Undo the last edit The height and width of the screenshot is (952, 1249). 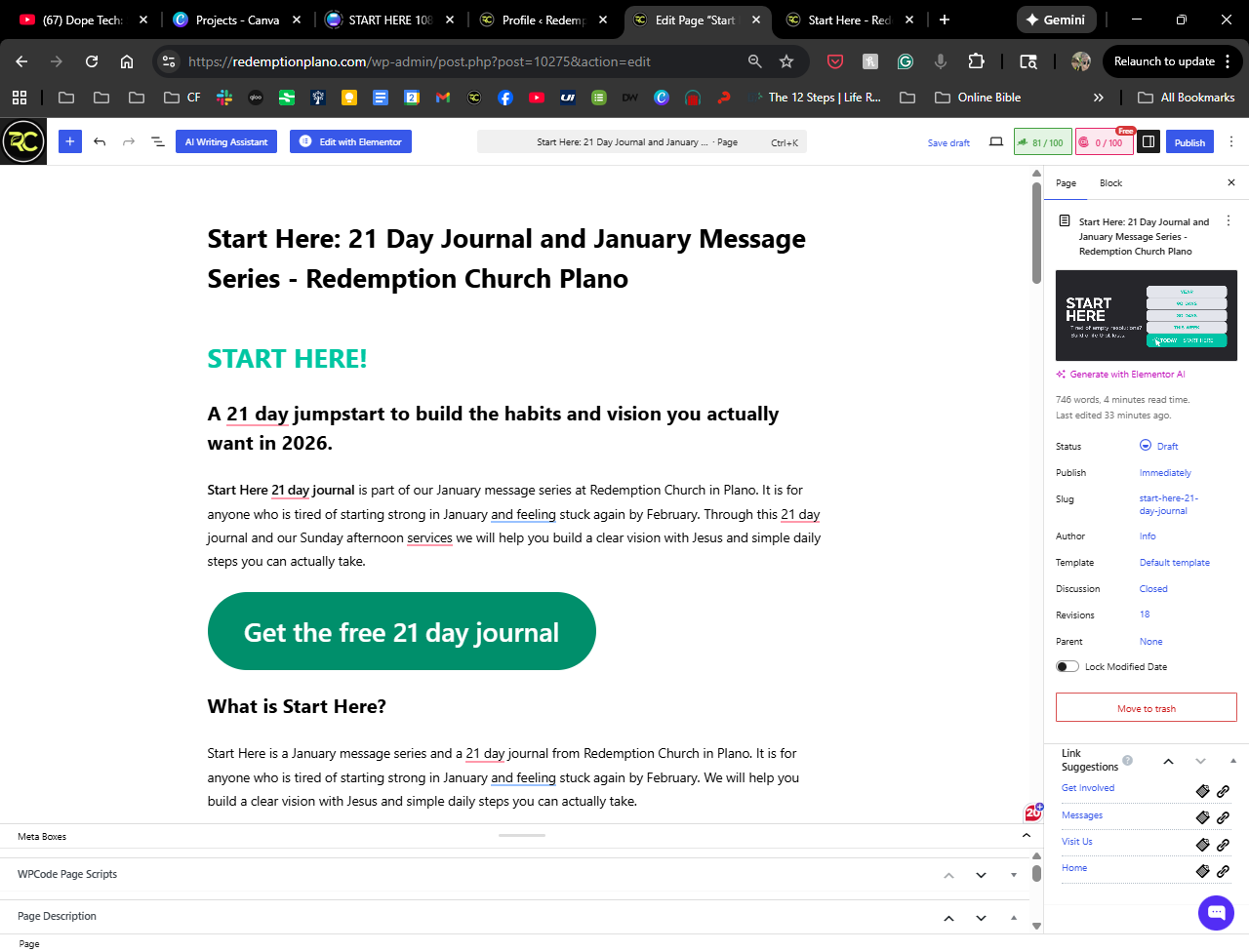[x=100, y=141]
